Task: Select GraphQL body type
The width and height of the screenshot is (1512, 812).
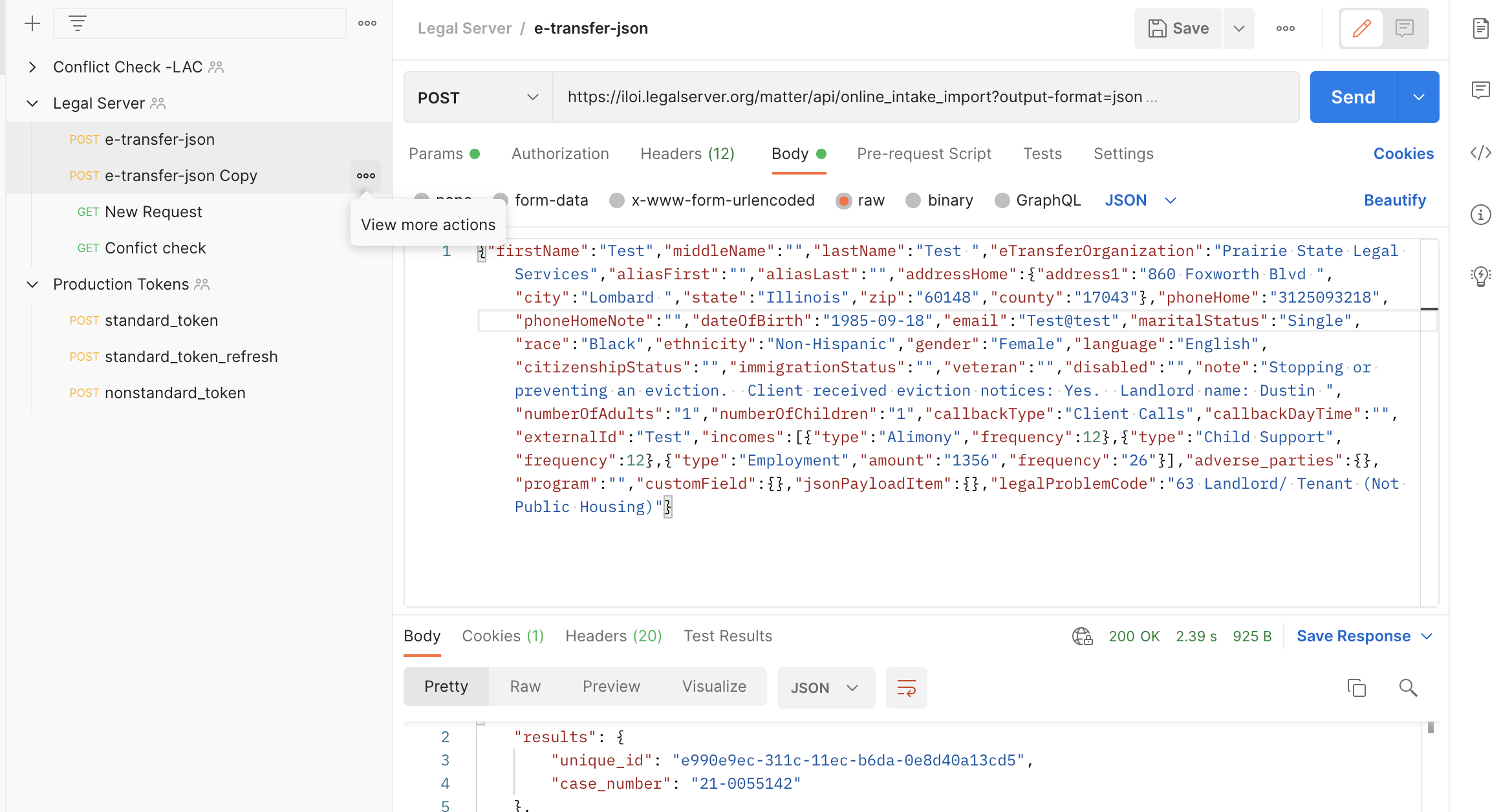Action: coord(1038,200)
